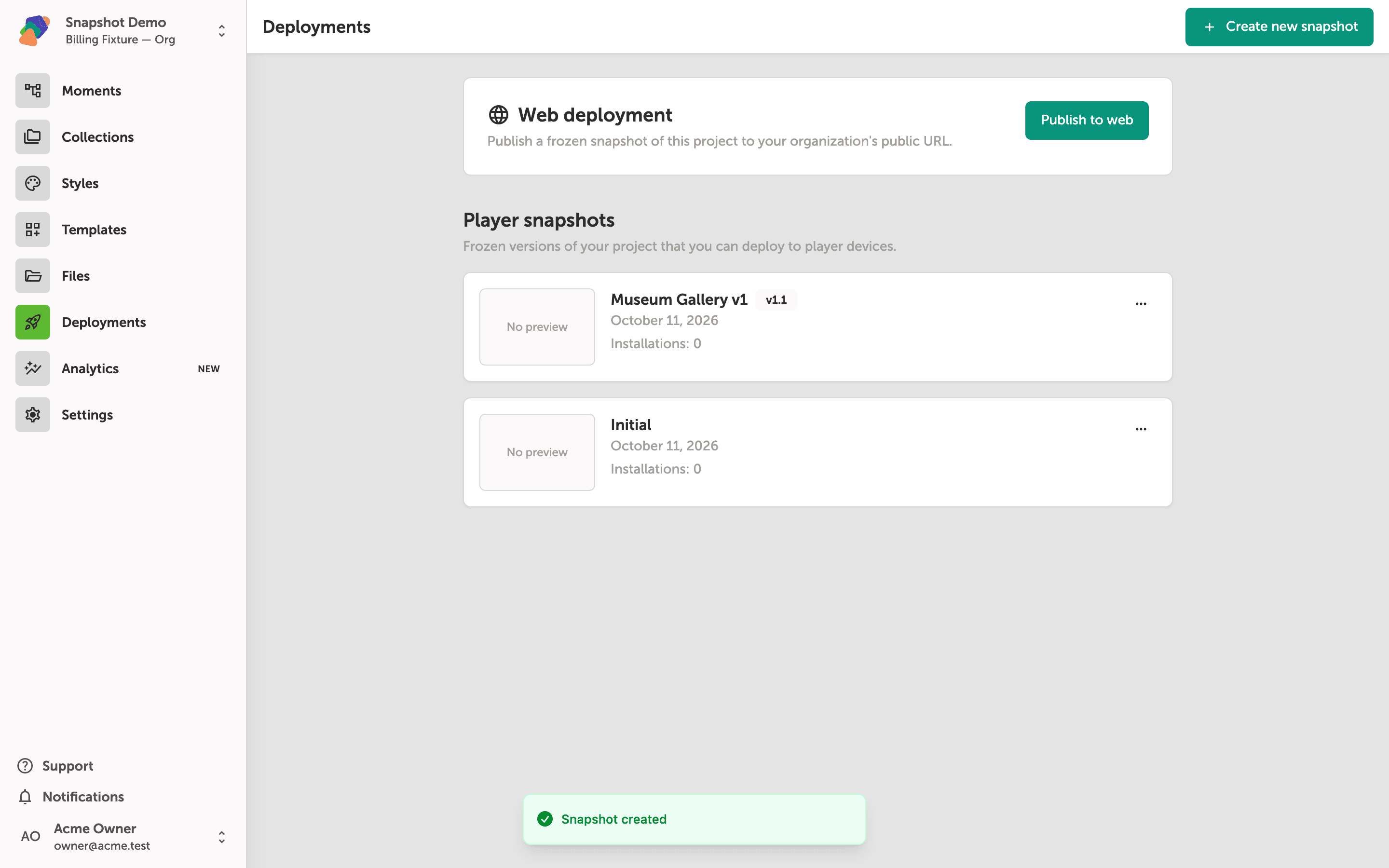This screenshot has height=868, width=1389.
Task: Click Museum Gallery v1 October 11, 2026 date
Action: tap(664, 320)
